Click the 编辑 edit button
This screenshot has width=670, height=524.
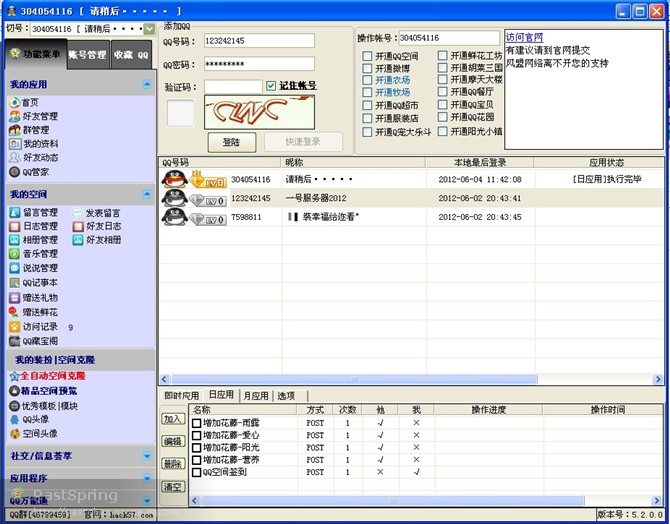tap(173, 442)
